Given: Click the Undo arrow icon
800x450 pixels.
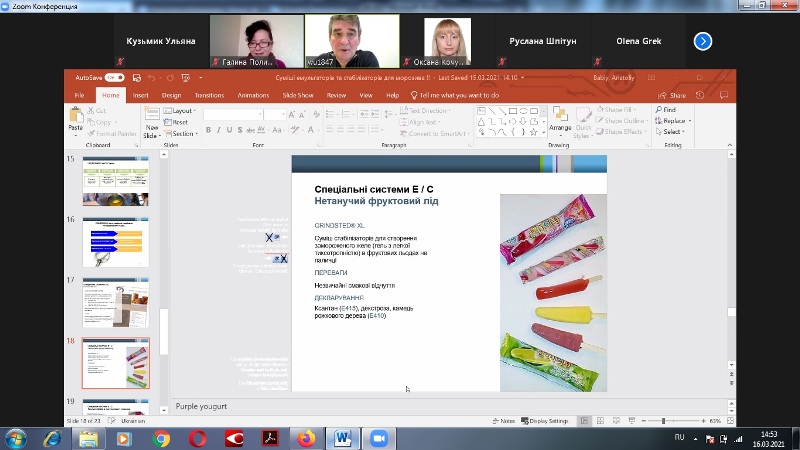Looking at the screenshot, I should click(152, 78).
